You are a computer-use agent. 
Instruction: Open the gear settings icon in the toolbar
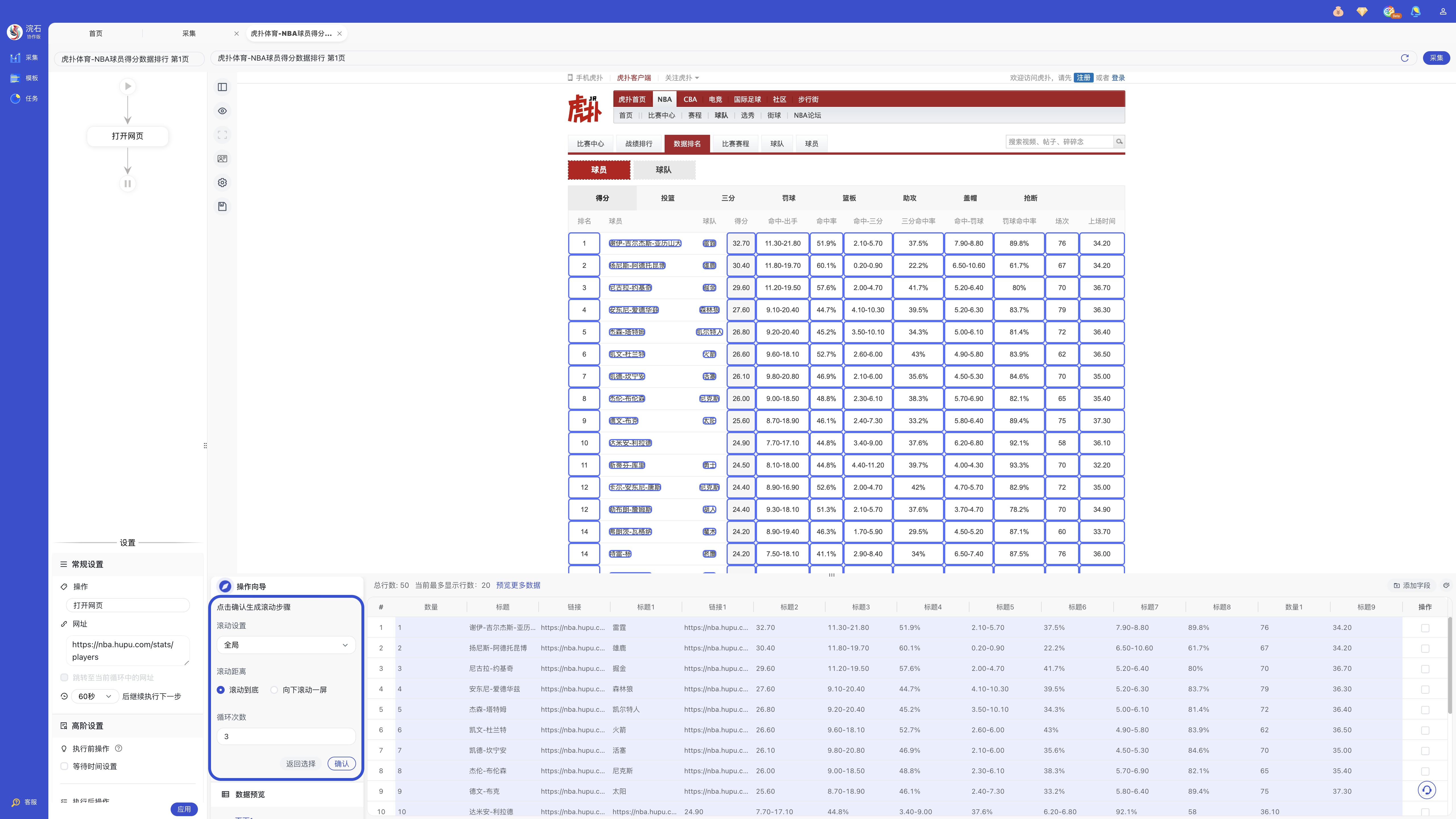[x=222, y=183]
